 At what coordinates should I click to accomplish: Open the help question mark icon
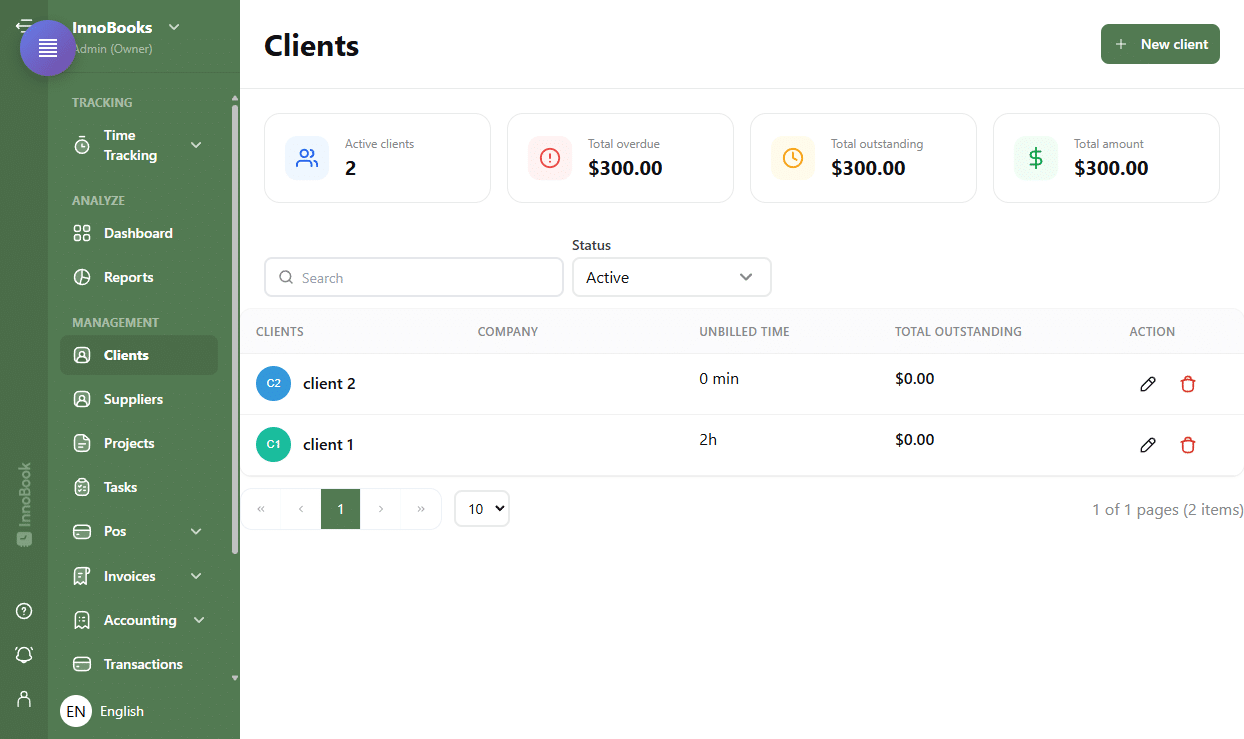point(24,611)
